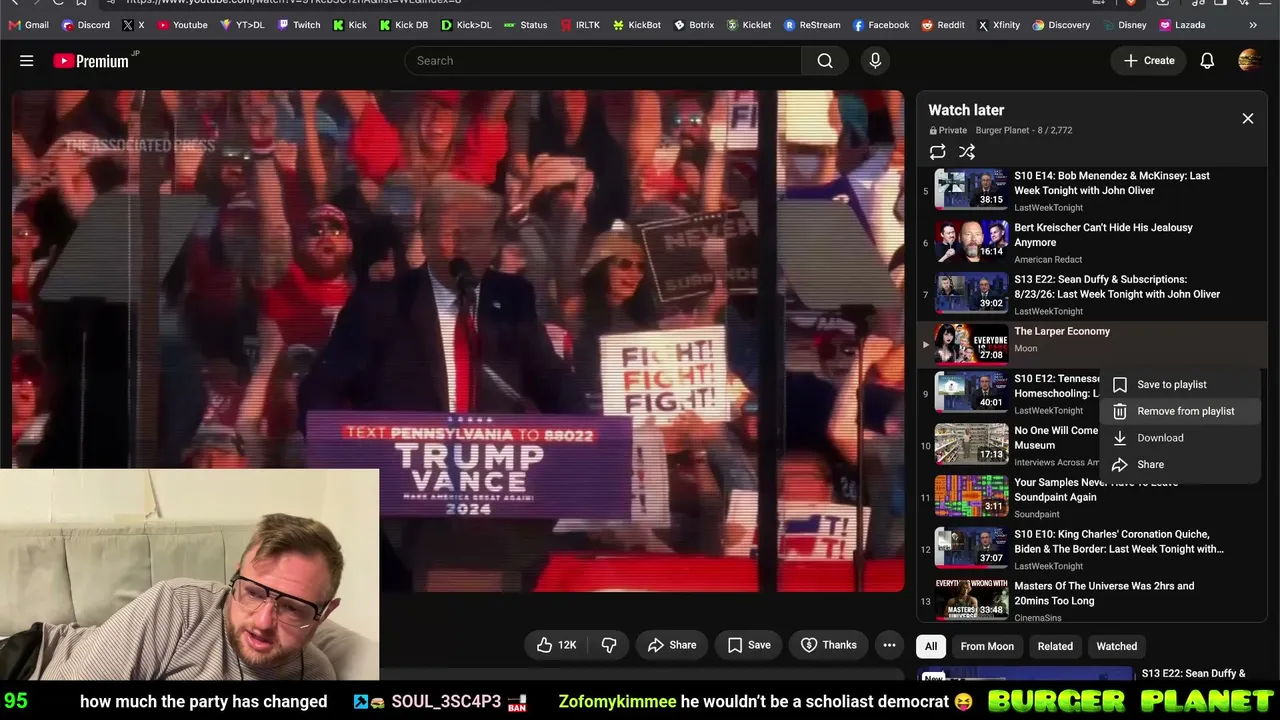
Task: Open the Kick DB bookmark
Action: 404,25
